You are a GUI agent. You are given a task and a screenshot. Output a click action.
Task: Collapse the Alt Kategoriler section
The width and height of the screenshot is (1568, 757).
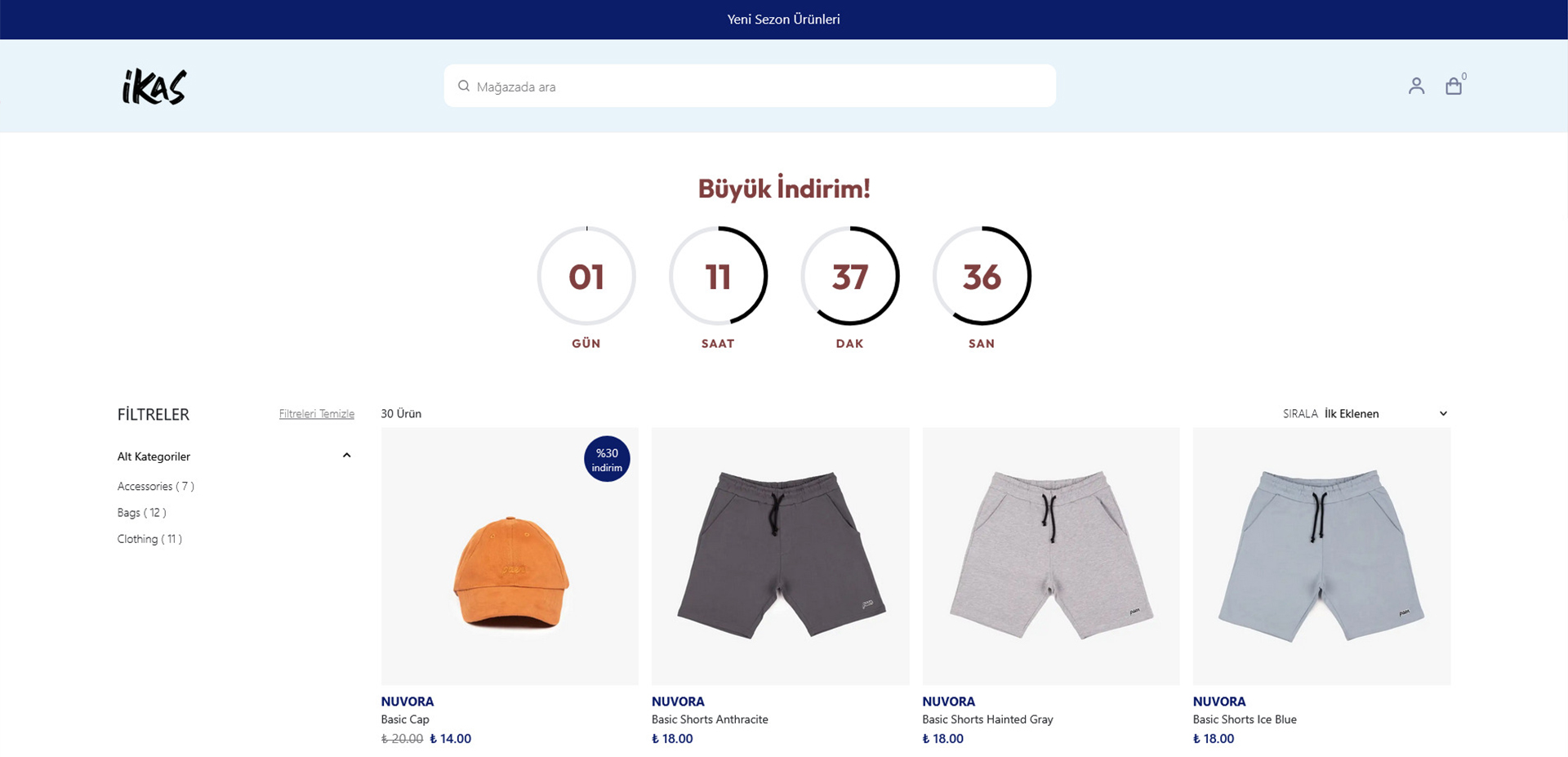[346, 456]
